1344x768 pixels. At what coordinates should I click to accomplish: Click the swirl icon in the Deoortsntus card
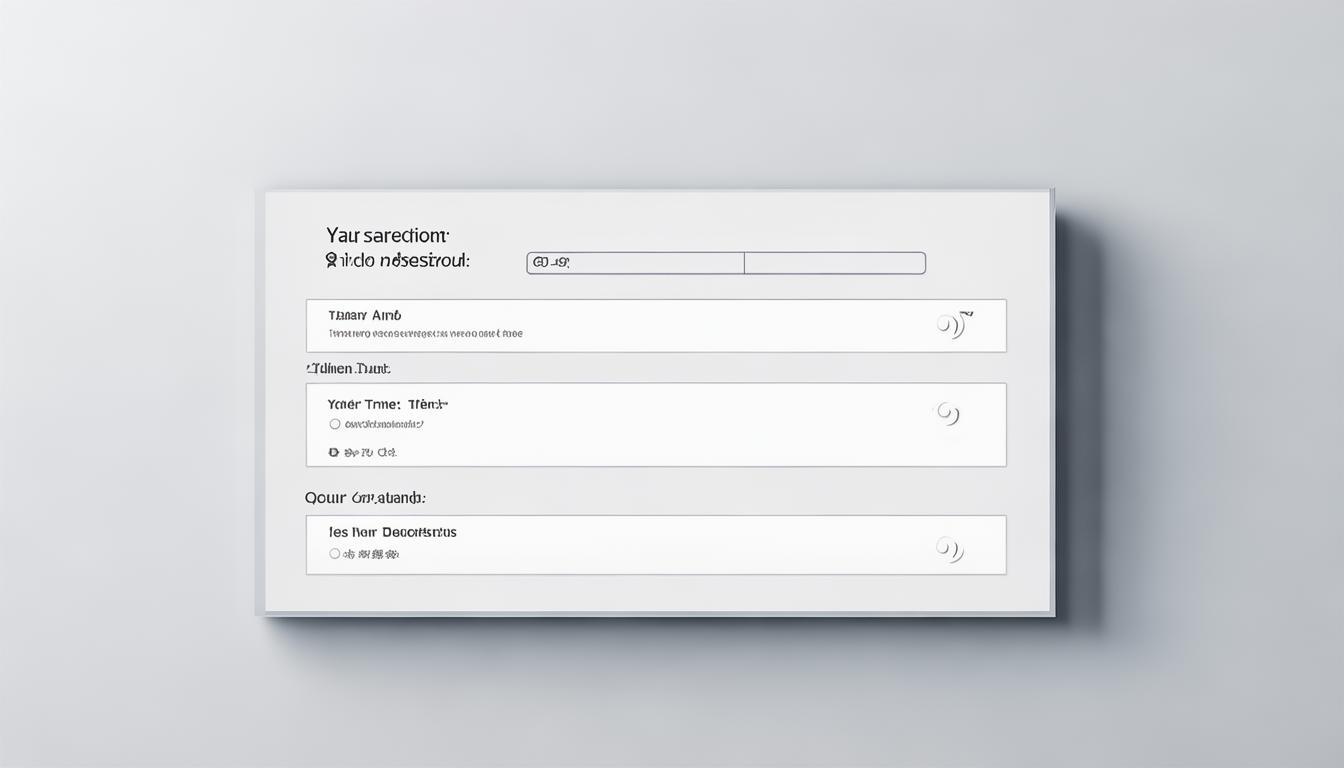tap(949, 548)
